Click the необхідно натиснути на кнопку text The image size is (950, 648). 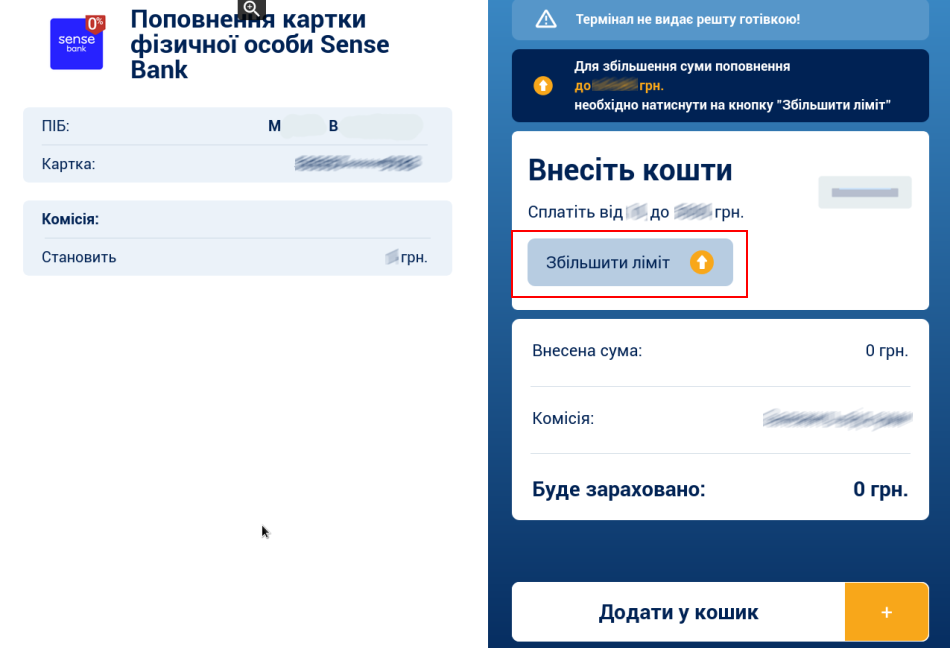pyautogui.click(x=732, y=105)
